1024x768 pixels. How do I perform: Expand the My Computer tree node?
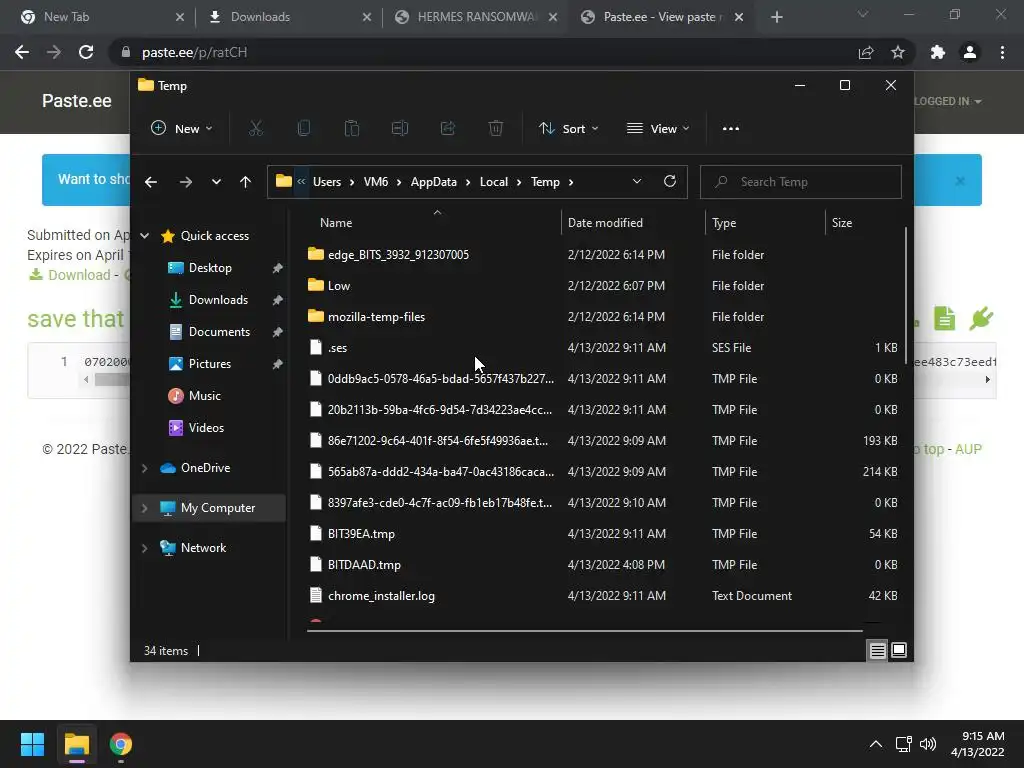145,508
